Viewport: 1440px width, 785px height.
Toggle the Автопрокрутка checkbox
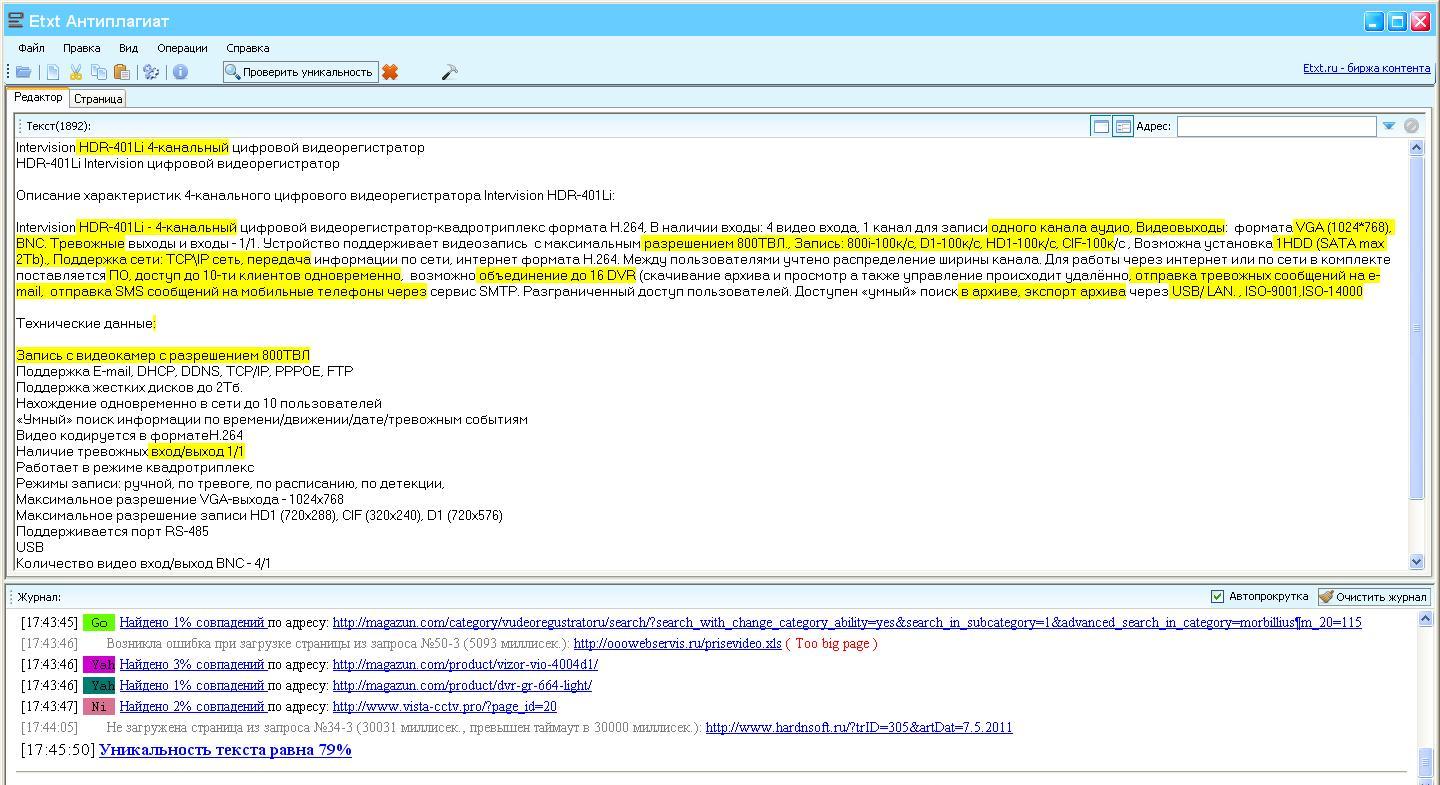[1217, 597]
